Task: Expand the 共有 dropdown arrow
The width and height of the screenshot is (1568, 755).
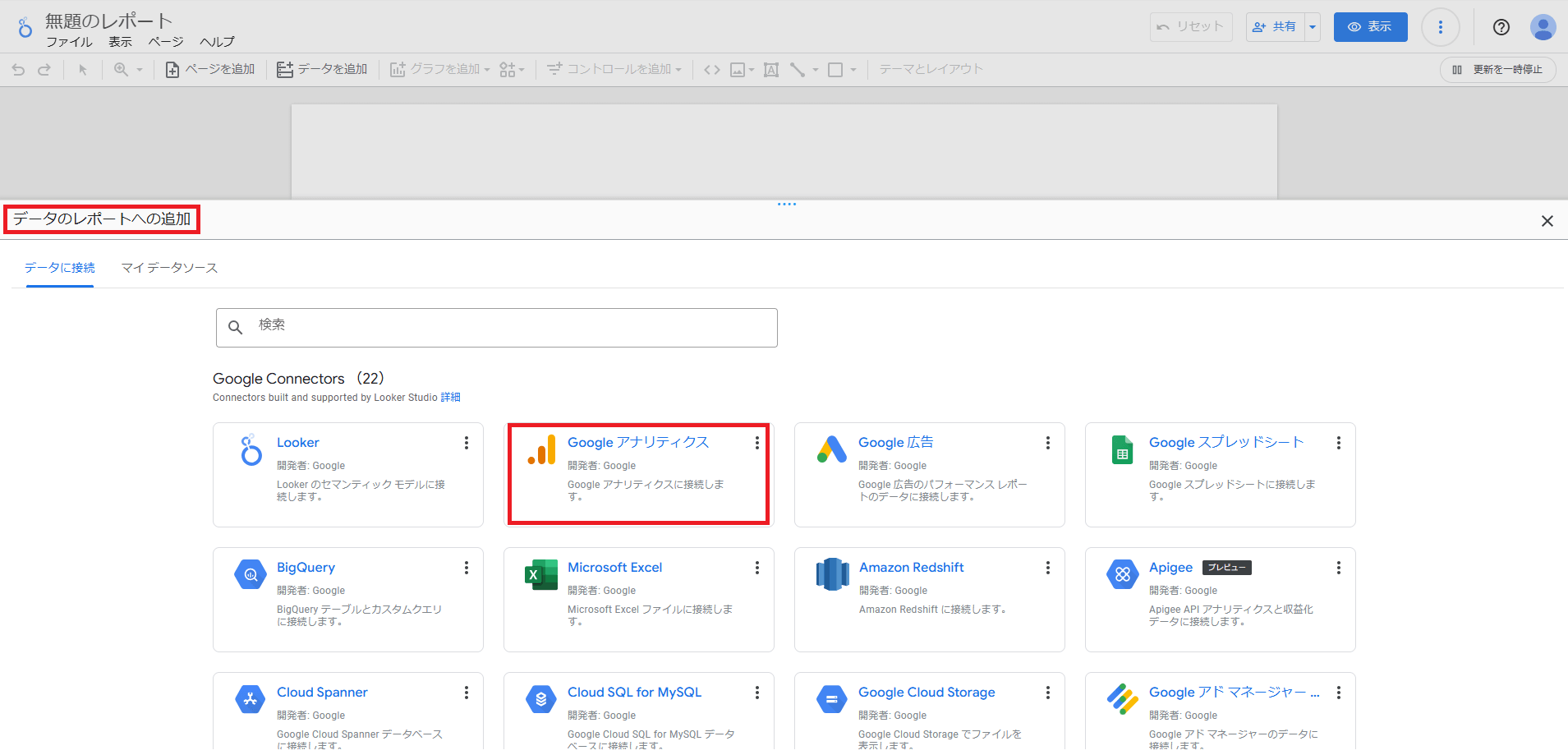Action: [1313, 27]
